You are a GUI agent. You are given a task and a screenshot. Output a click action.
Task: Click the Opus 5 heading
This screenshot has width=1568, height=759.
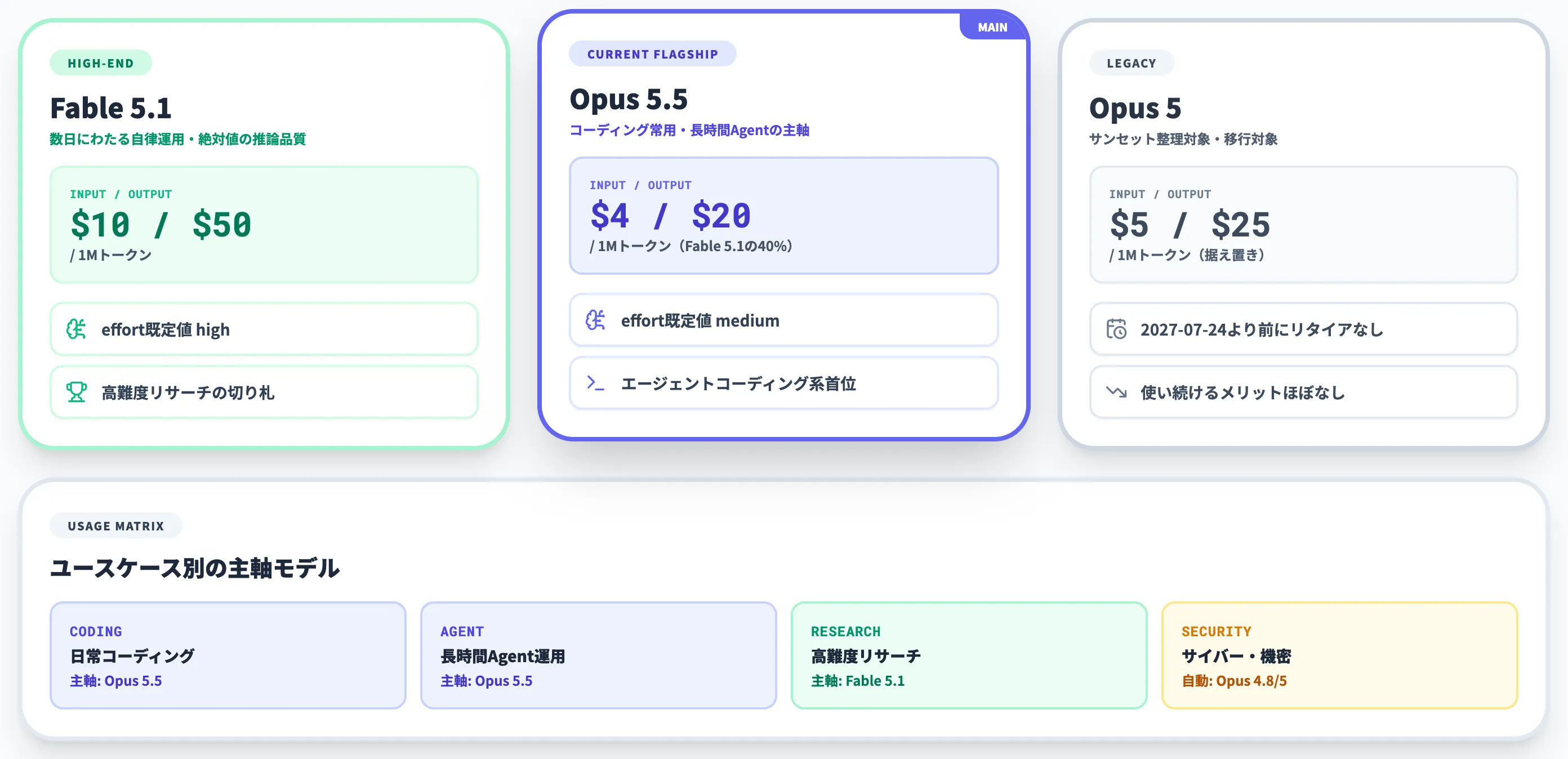coord(1135,108)
